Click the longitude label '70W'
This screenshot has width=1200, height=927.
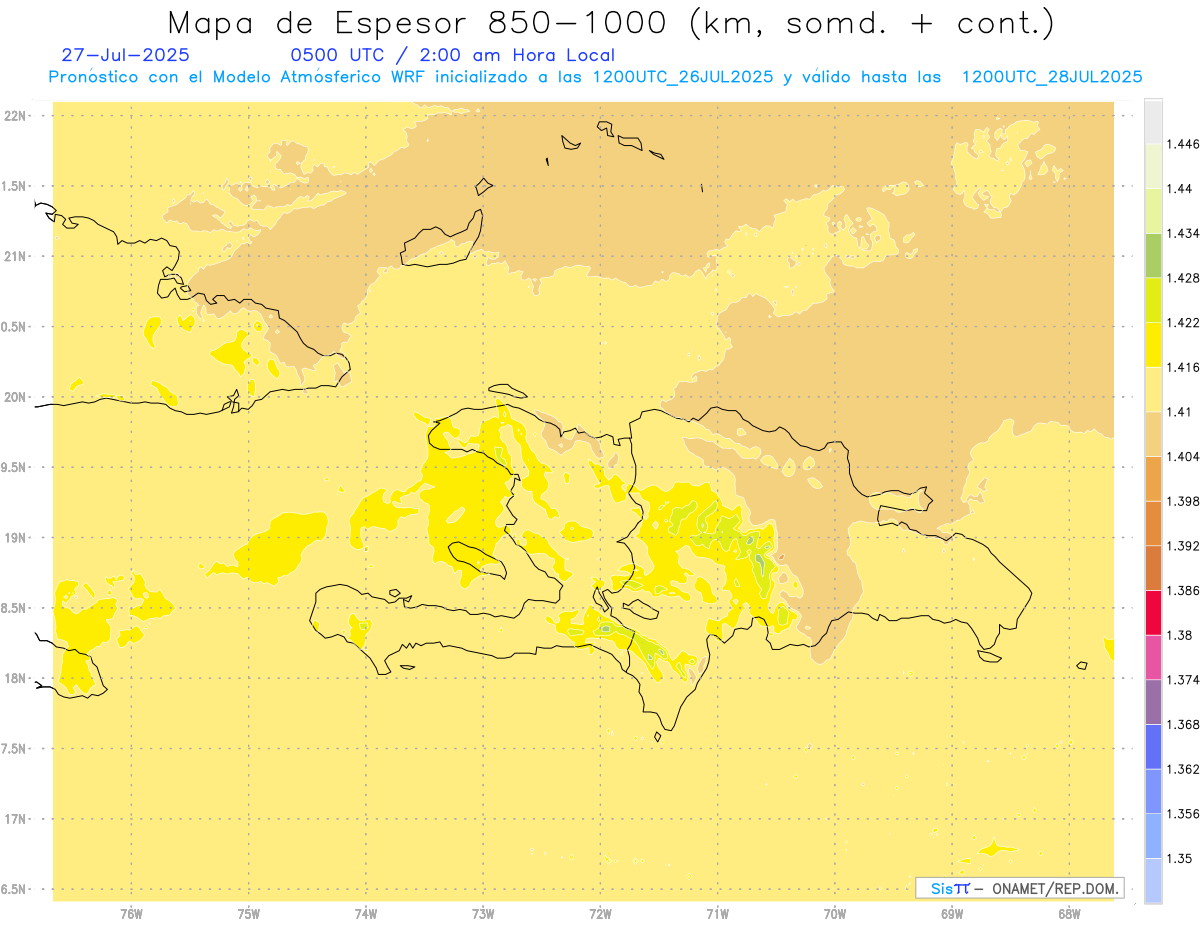(x=835, y=913)
